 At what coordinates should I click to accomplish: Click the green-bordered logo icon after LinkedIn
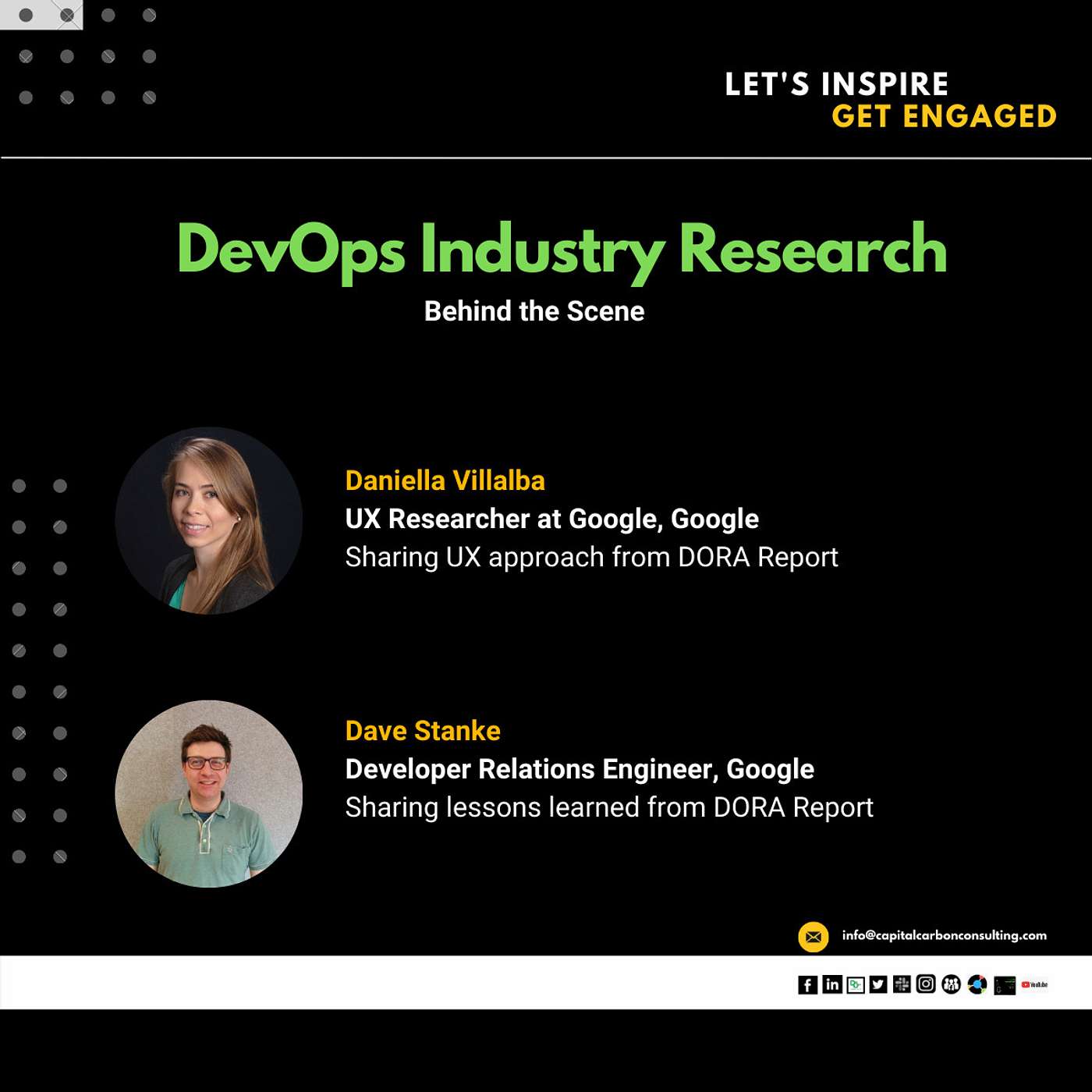tap(856, 985)
